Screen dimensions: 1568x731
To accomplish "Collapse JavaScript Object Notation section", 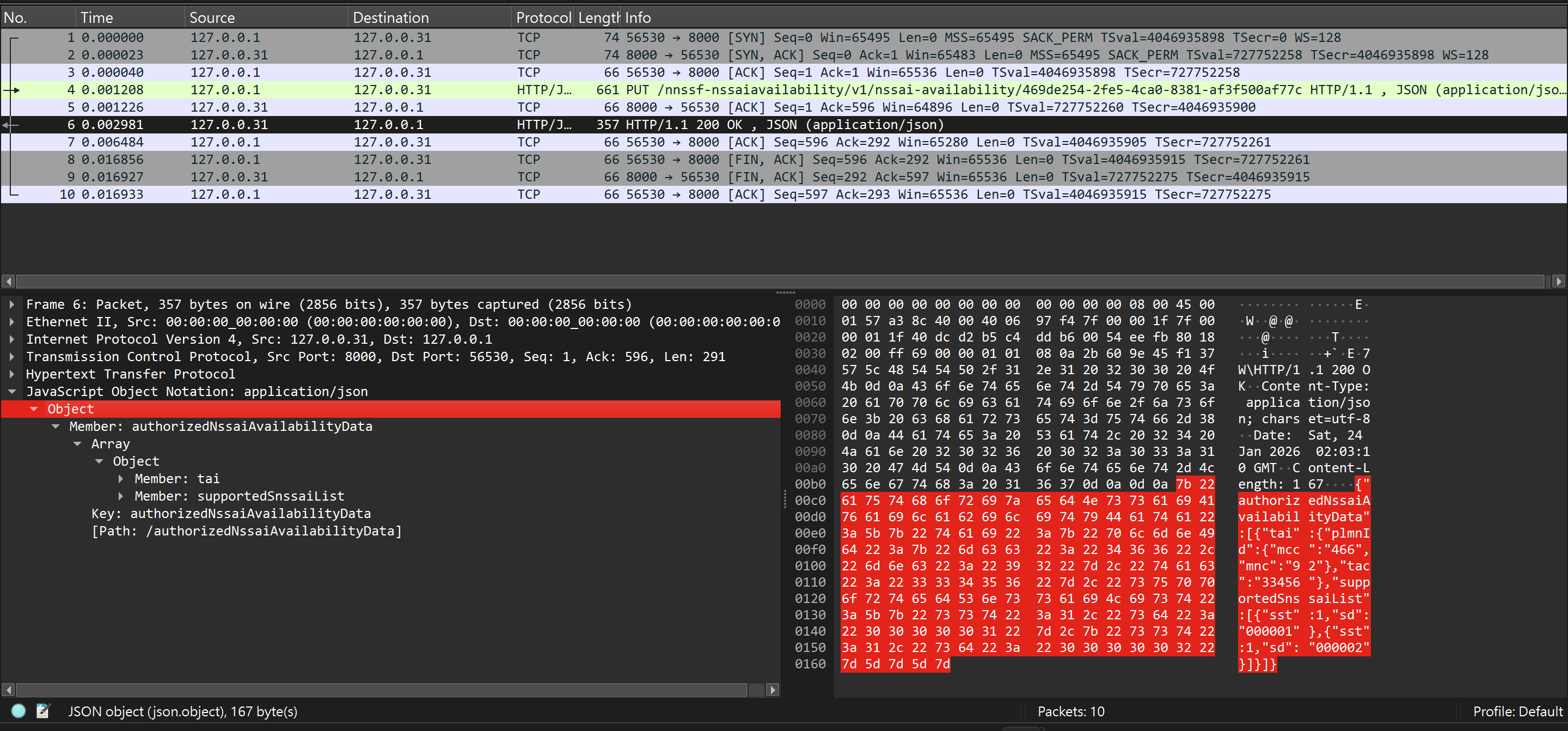I will (x=11, y=392).
